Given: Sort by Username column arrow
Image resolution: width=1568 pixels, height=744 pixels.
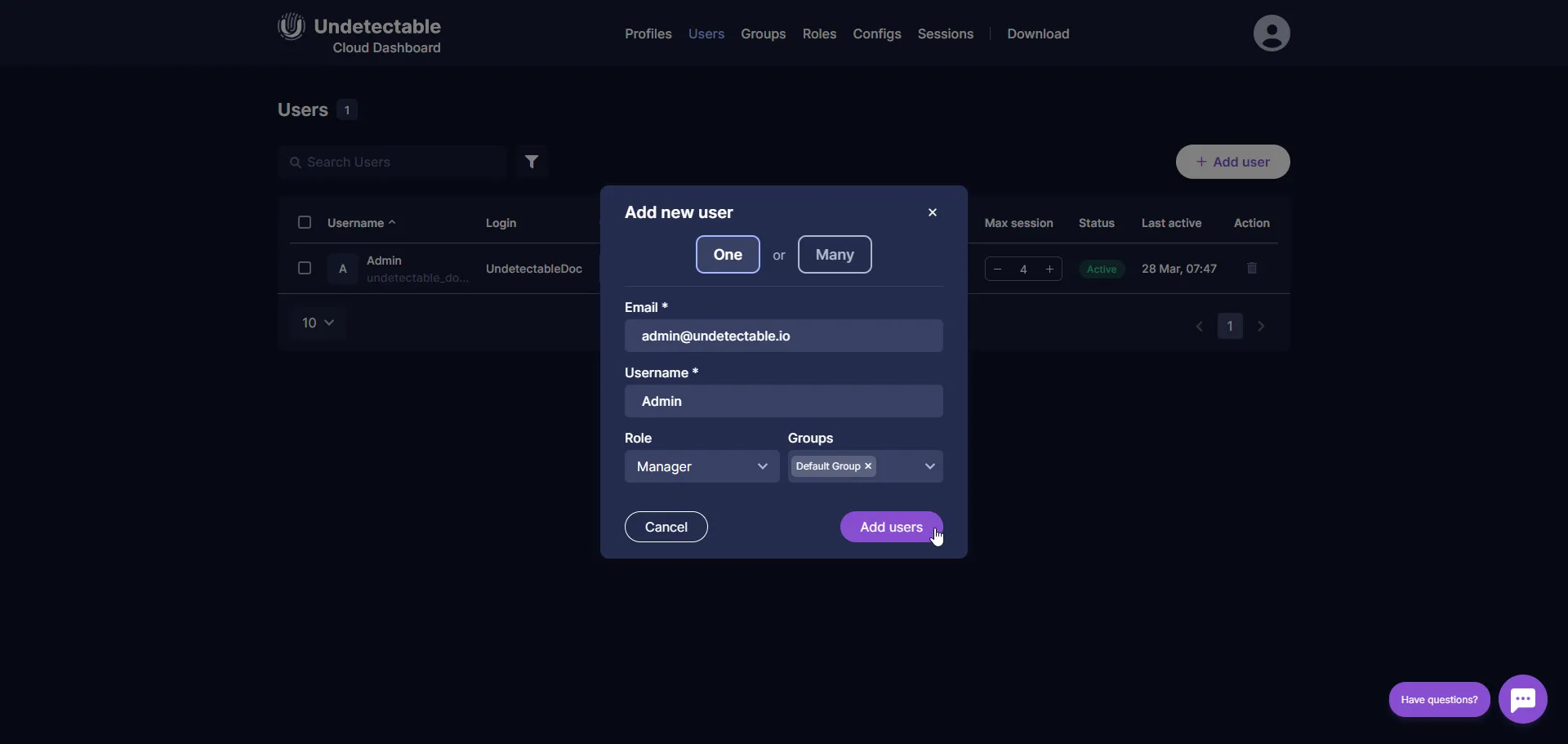Looking at the screenshot, I should coord(392,223).
